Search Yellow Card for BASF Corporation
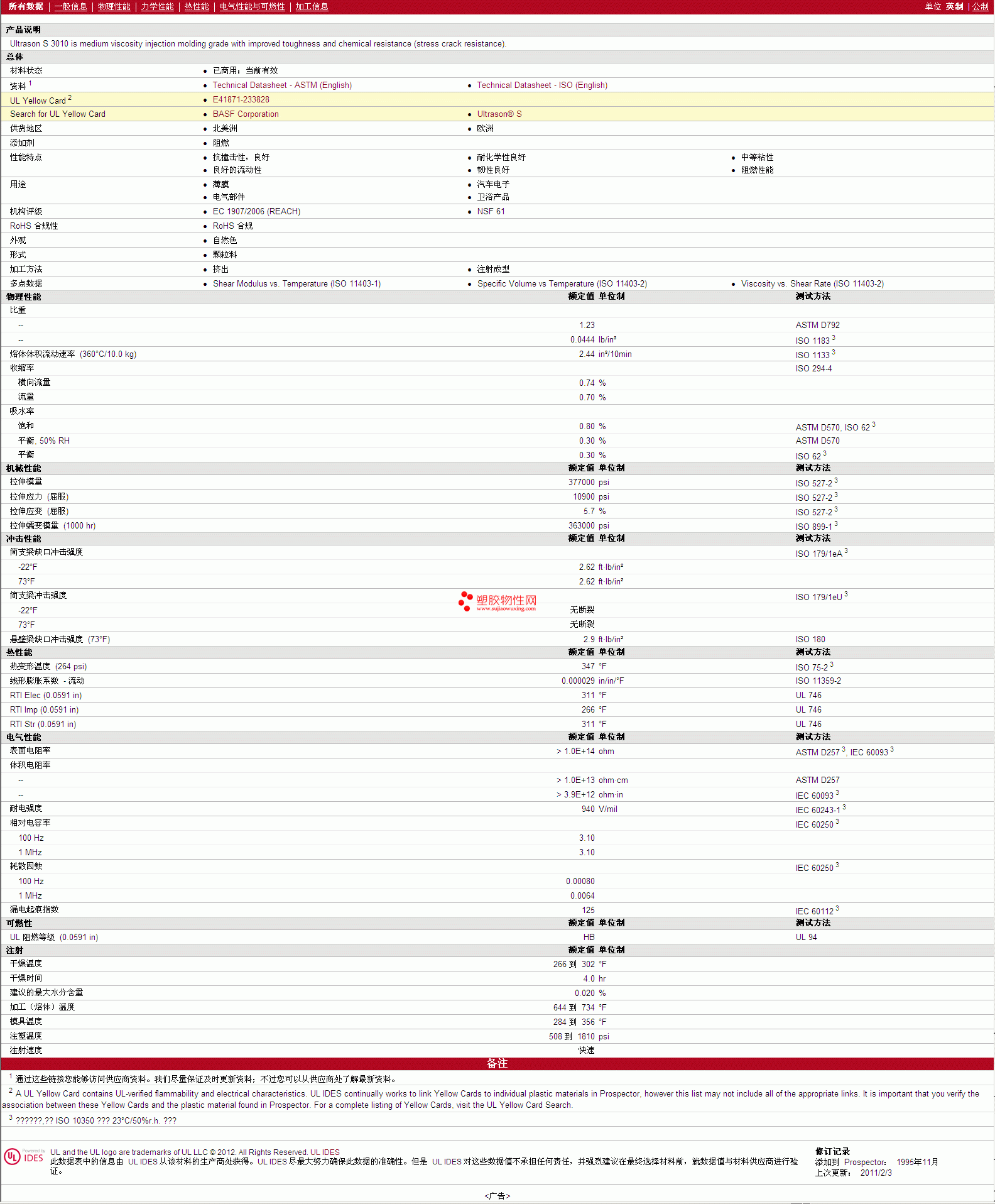Image resolution: width=995 pixels, height=1204 pixels. pos(246,114)
